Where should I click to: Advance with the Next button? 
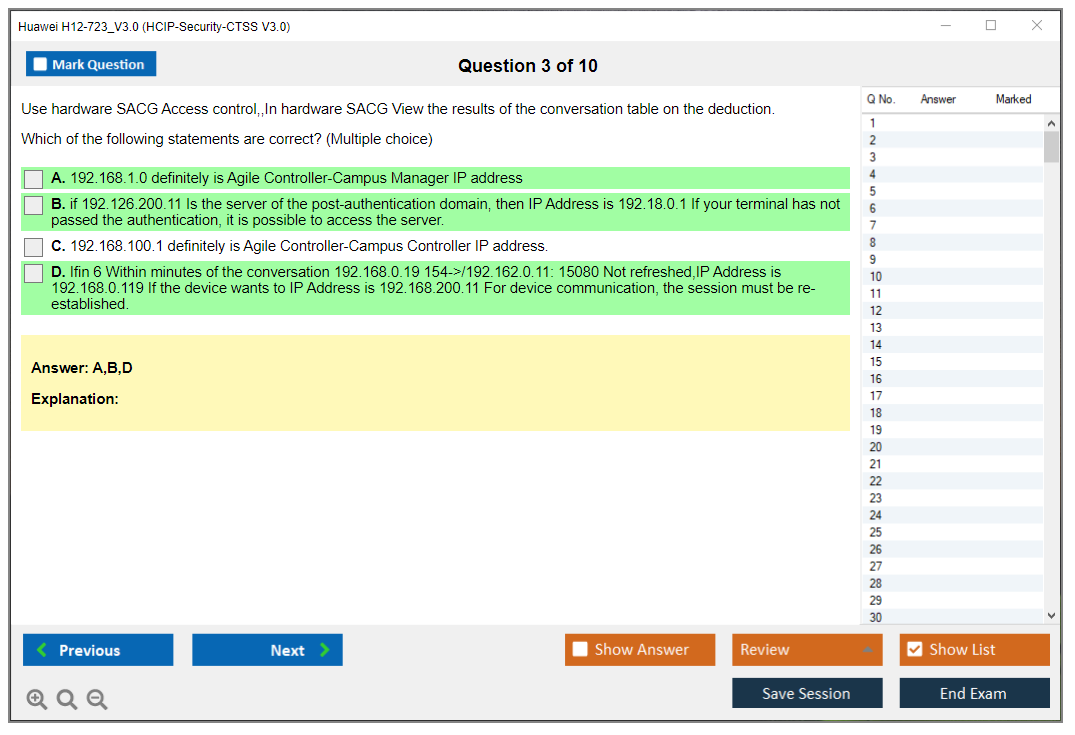click(267, 650)
